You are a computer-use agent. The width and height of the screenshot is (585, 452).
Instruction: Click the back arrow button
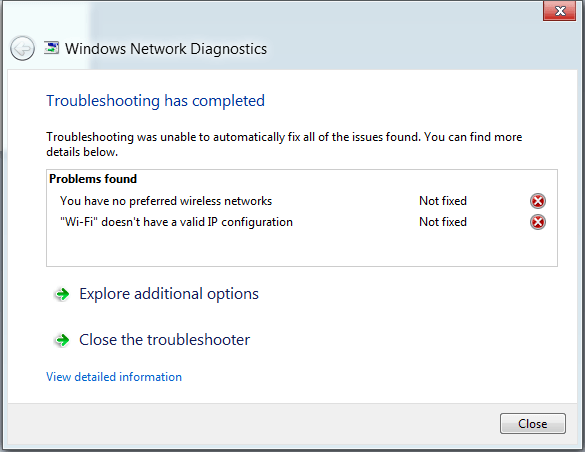(x=22, y=48)
